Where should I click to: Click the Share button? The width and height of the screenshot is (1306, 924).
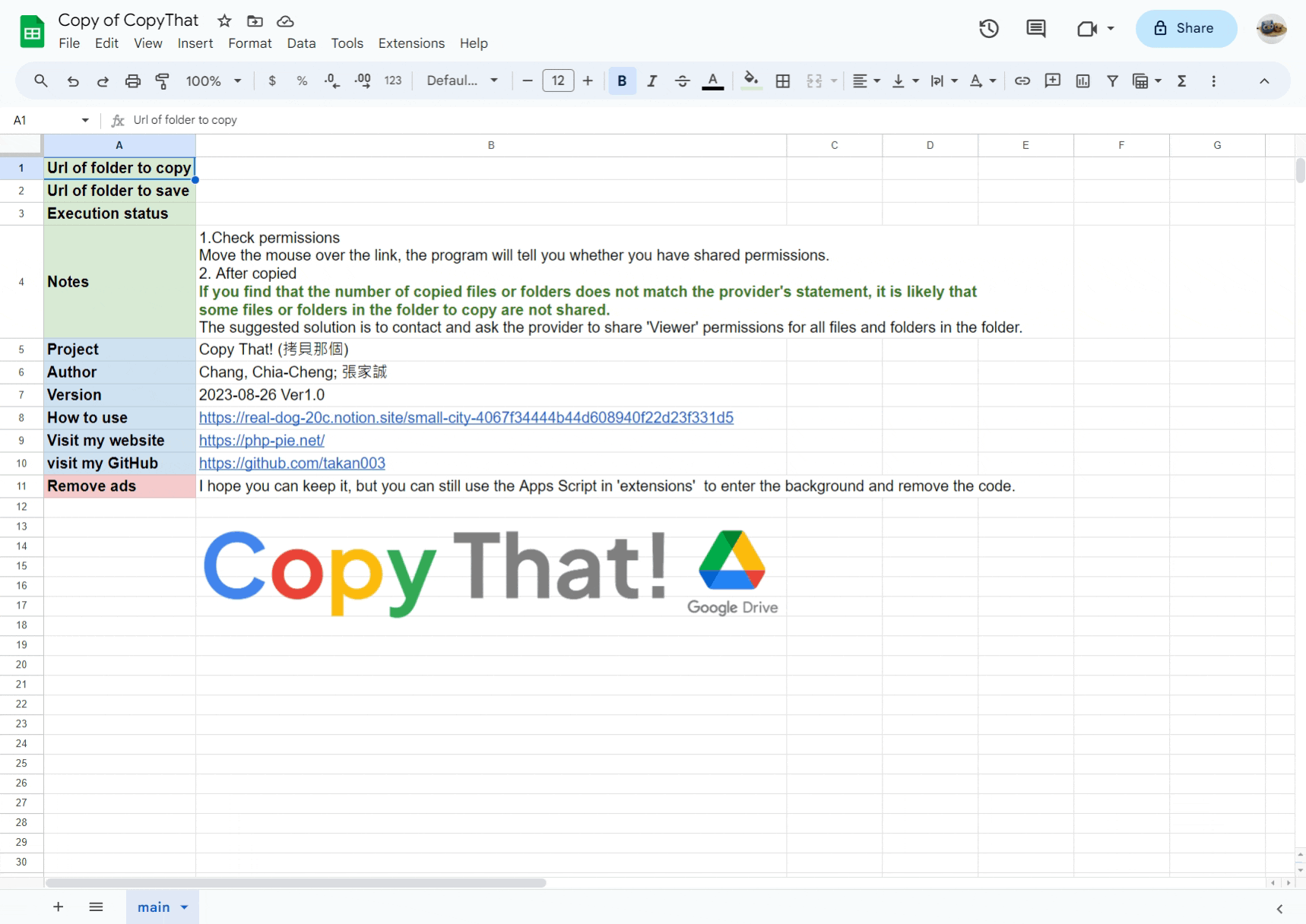[x=1186, y=28]
